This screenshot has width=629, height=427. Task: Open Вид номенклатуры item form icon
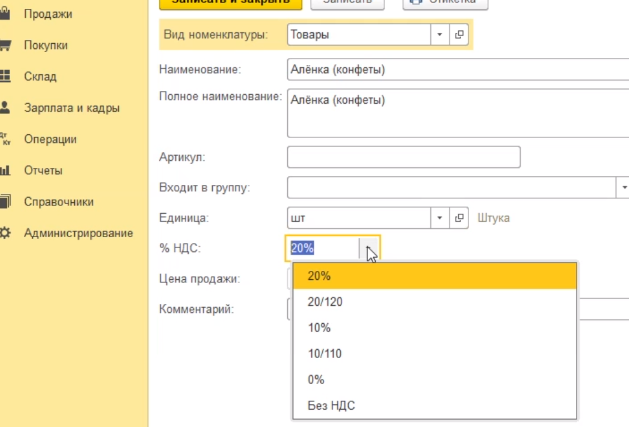(460, 35)
